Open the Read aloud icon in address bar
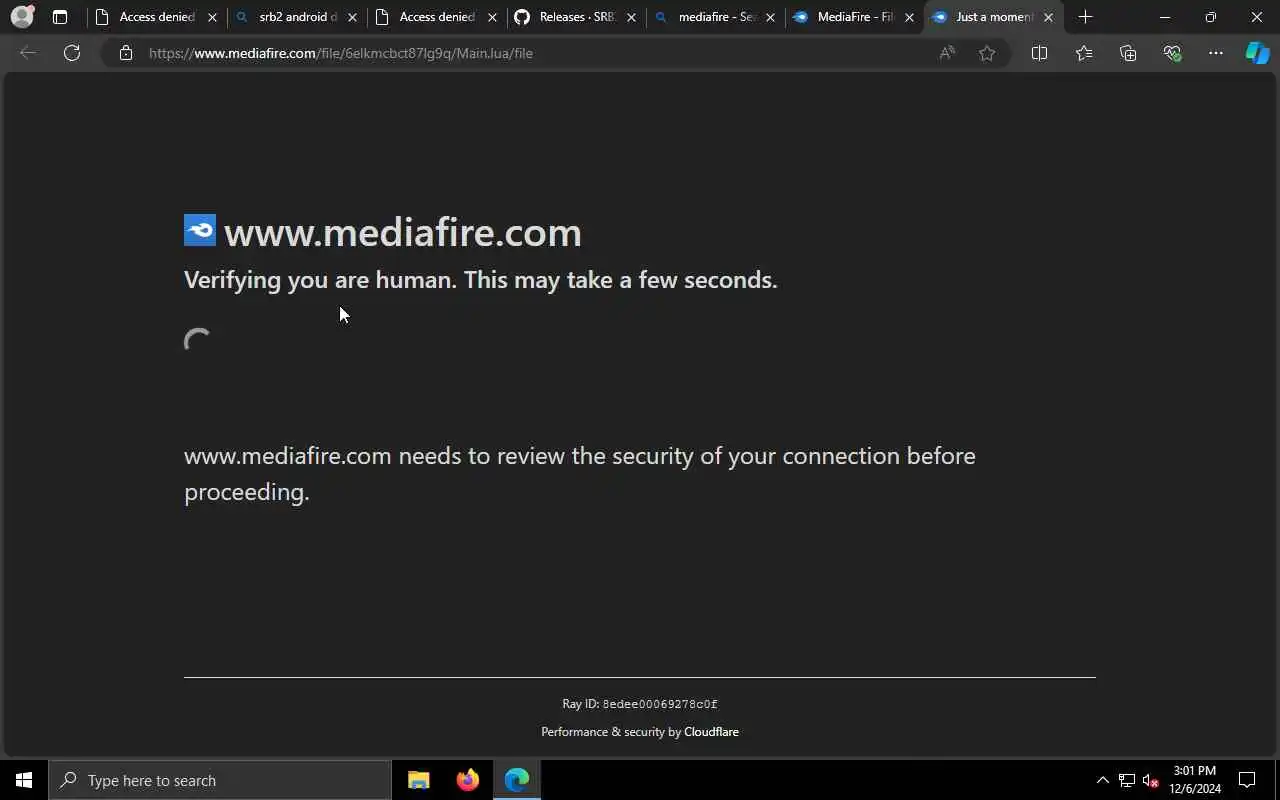Screen dimensions: 1280x800 [947, 53]
